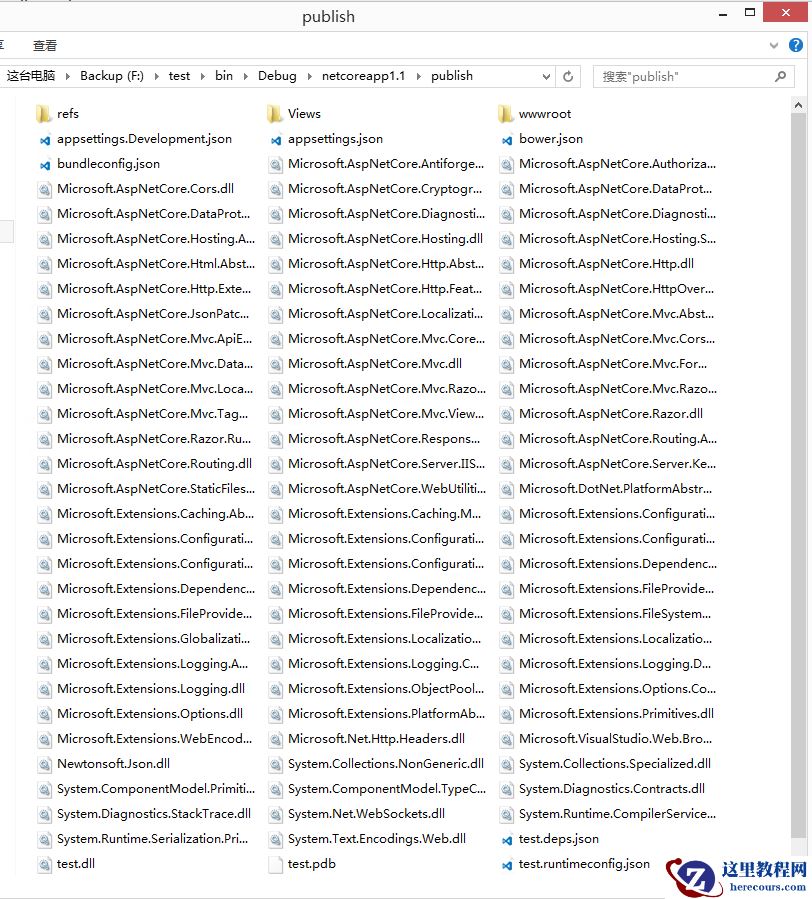Navigate to Backup (F:) in breadcrumb
The image size is (812, 899).
click(112, 76)
